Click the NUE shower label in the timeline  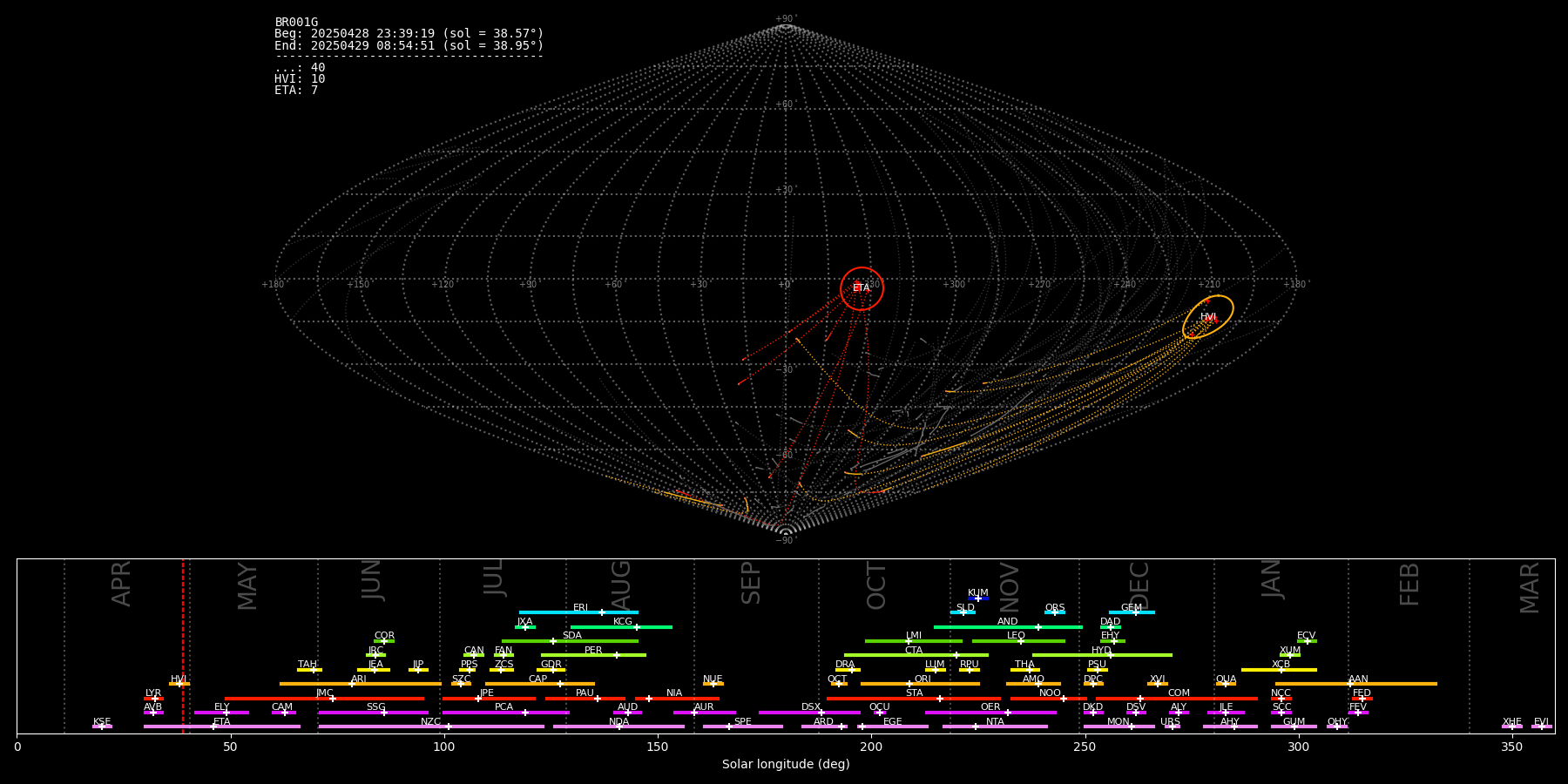point(713,679)
